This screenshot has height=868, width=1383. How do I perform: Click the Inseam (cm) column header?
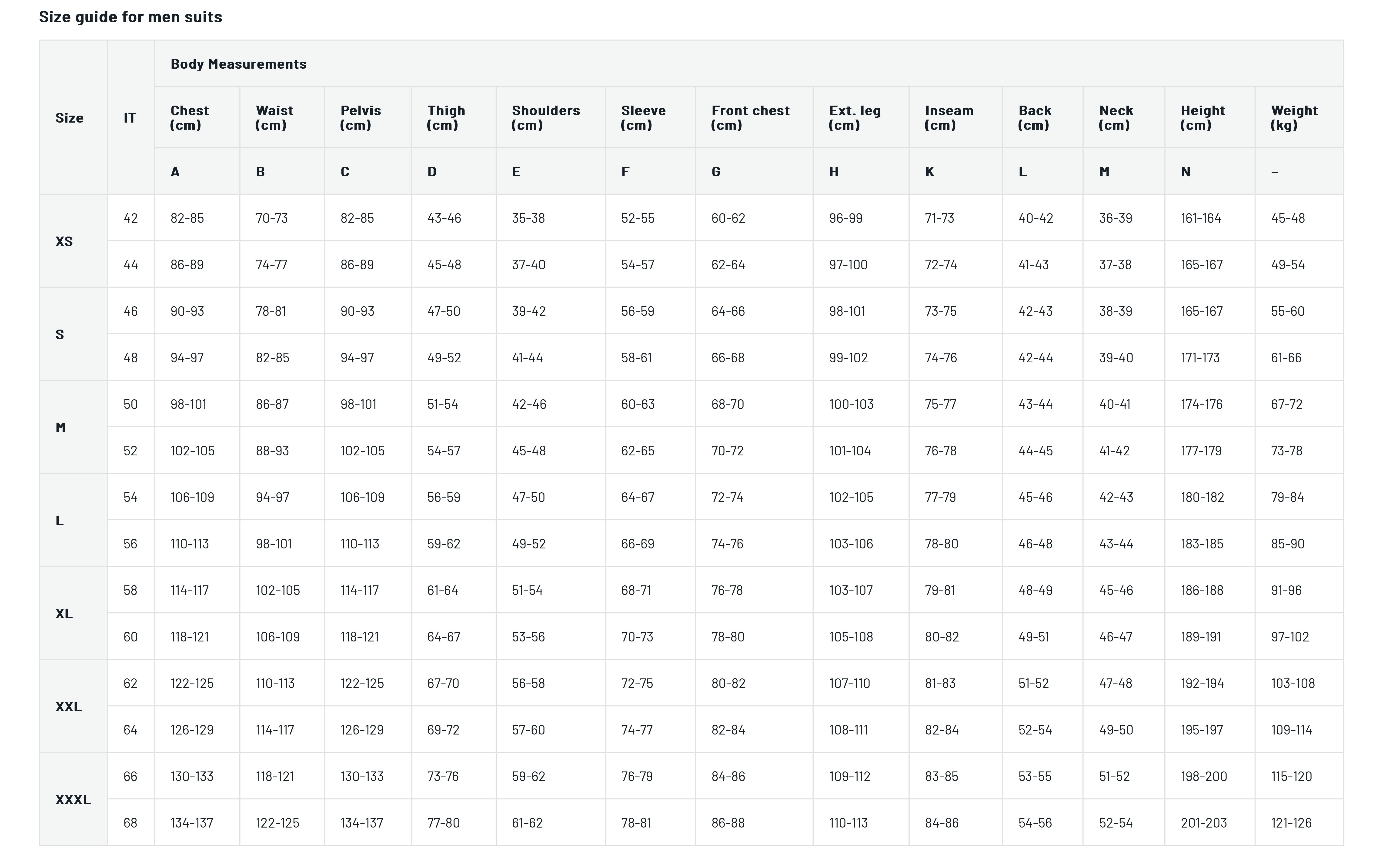949,118
